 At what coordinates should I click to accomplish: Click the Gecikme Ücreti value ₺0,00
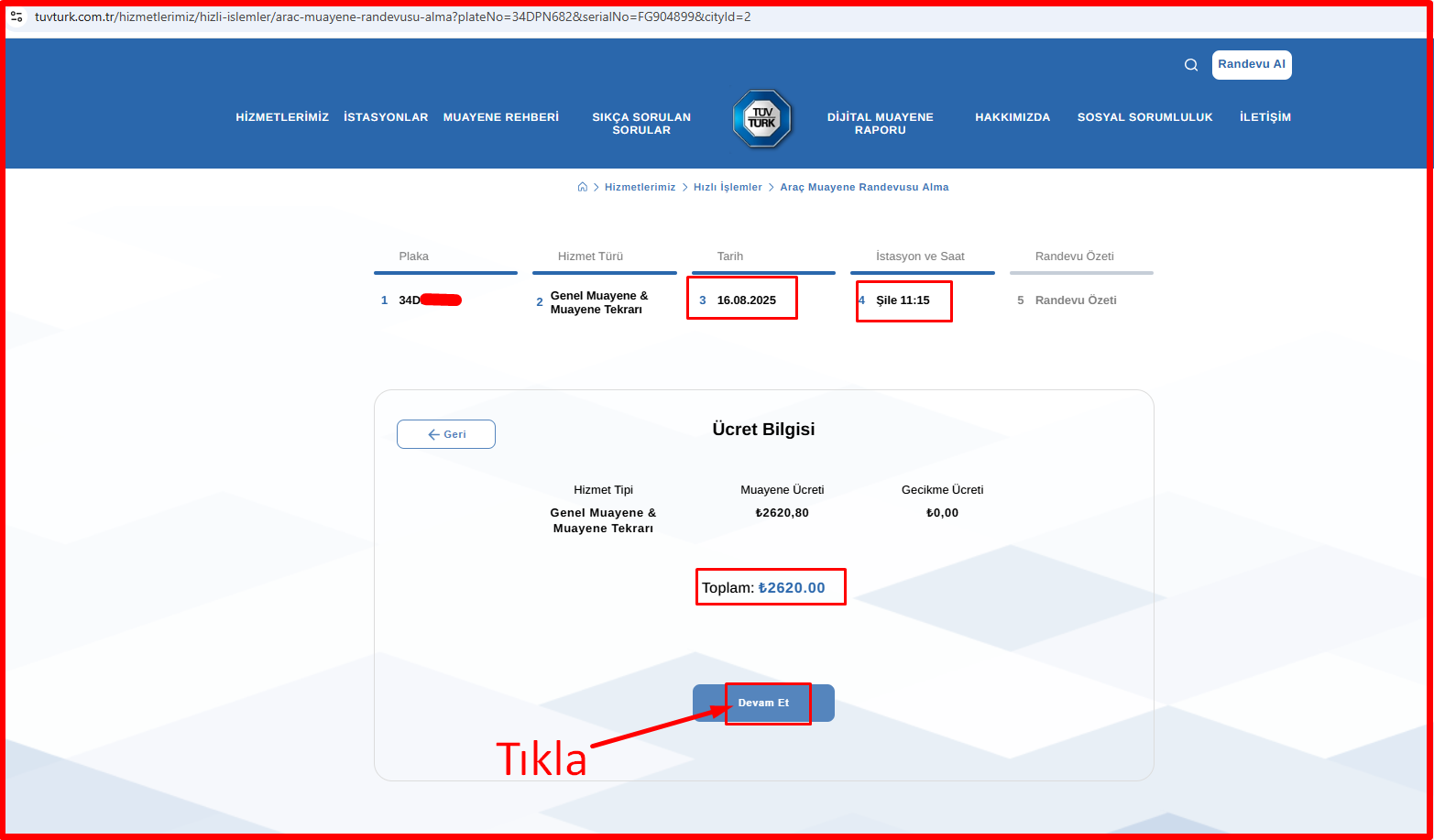[943, 513]
